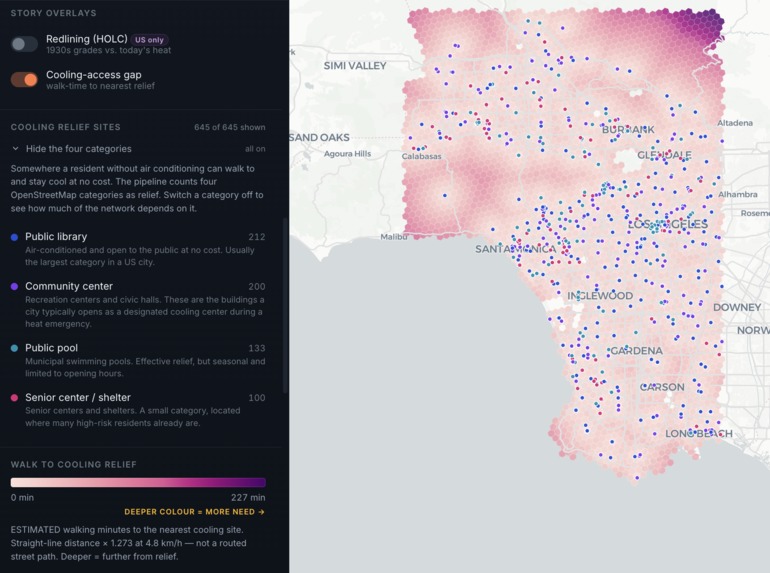
Task: Click the DOWNEY map label
Action: 737,307
